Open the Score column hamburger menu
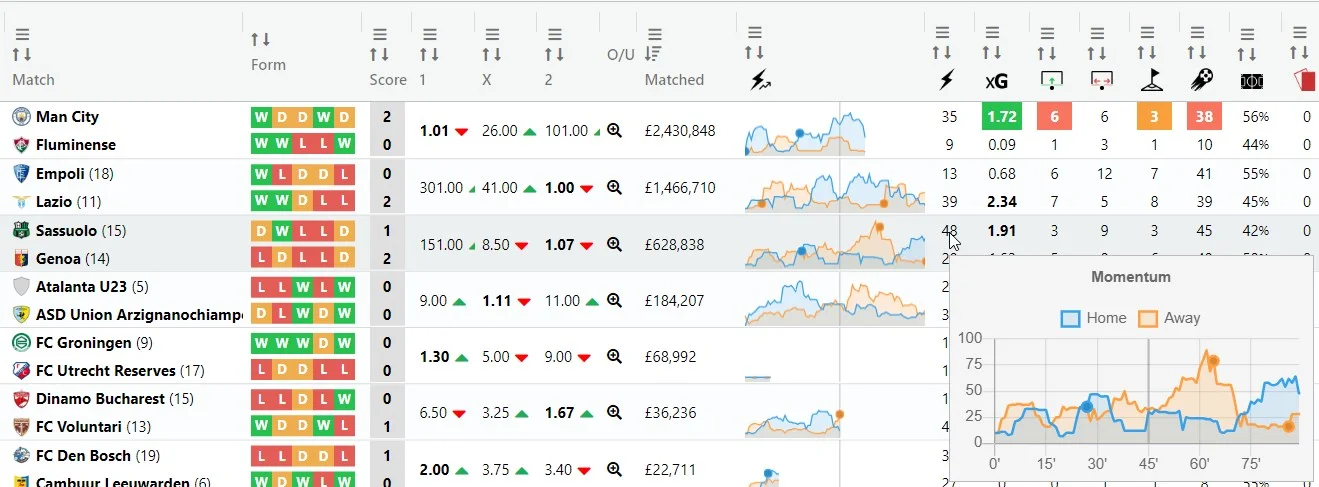This screenshot has height=487, width=1319. (x=379, y=34)
